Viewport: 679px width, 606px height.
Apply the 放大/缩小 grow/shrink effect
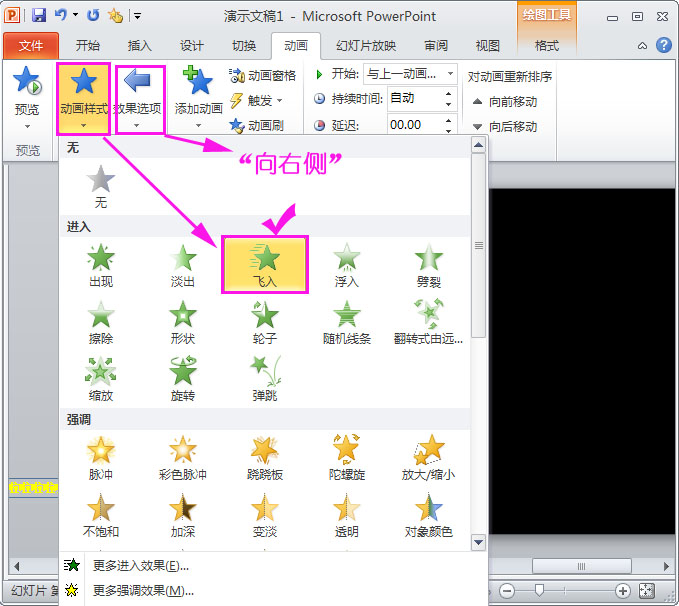tap(428, 458)
